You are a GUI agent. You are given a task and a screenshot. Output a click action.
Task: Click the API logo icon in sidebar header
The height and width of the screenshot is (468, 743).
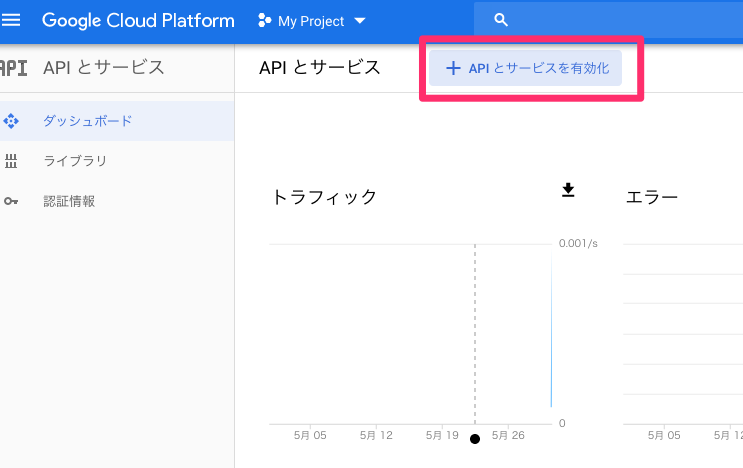(x=13, y=68)
